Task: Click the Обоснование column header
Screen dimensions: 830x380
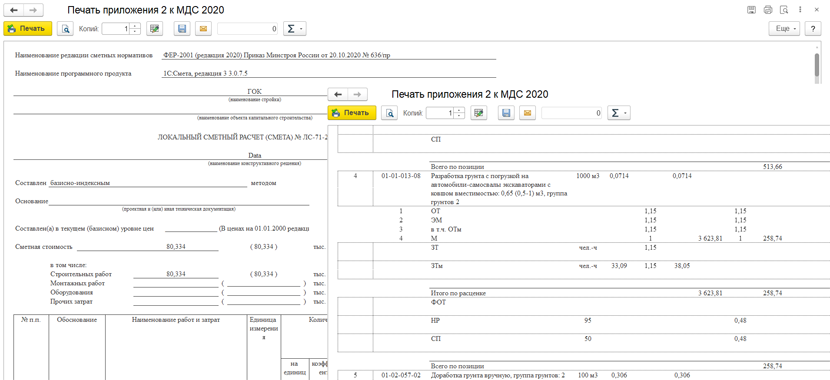Action: (x=77, y=320)
